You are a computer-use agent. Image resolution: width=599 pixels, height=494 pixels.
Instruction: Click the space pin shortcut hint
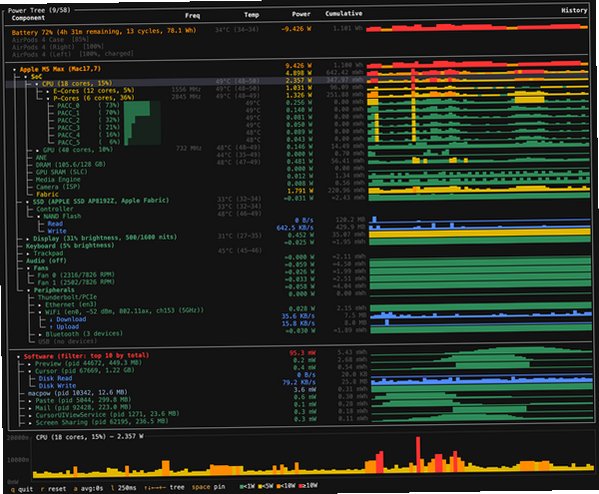(x=208, y=487)
